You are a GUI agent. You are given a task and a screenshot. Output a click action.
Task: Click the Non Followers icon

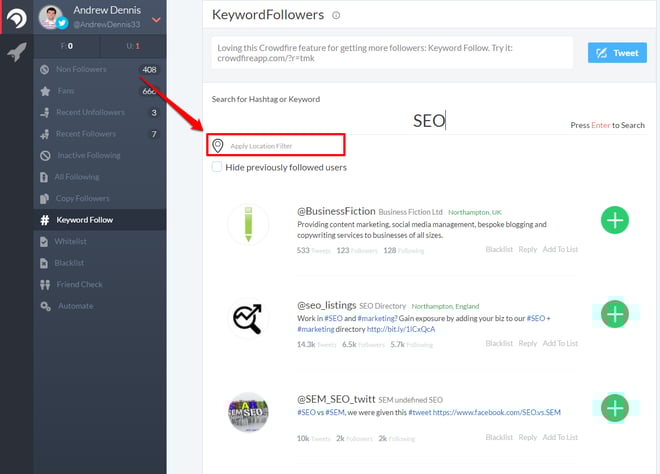click(x=45, y=69)
